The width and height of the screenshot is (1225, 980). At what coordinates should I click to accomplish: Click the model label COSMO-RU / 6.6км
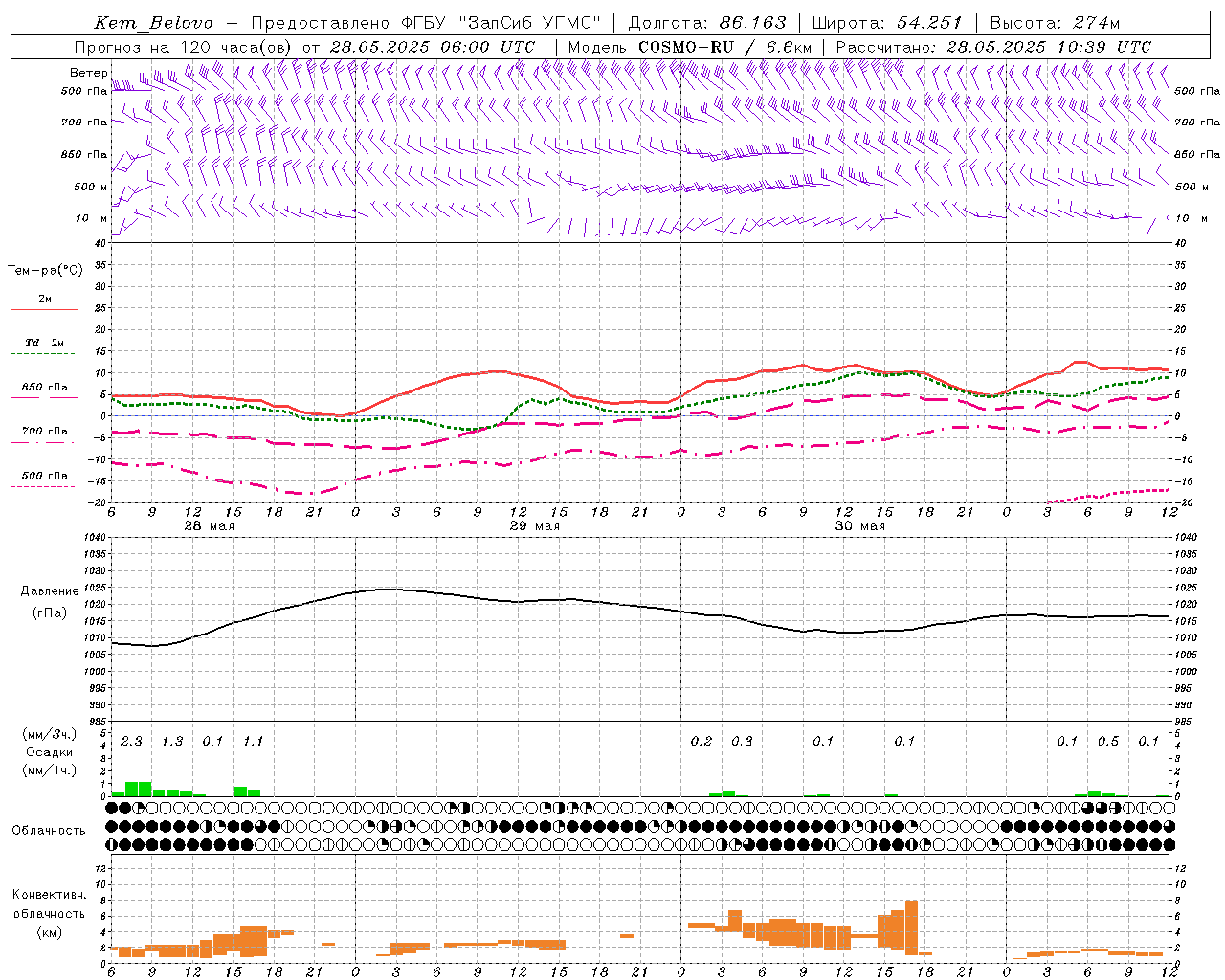tap(724, 47)
